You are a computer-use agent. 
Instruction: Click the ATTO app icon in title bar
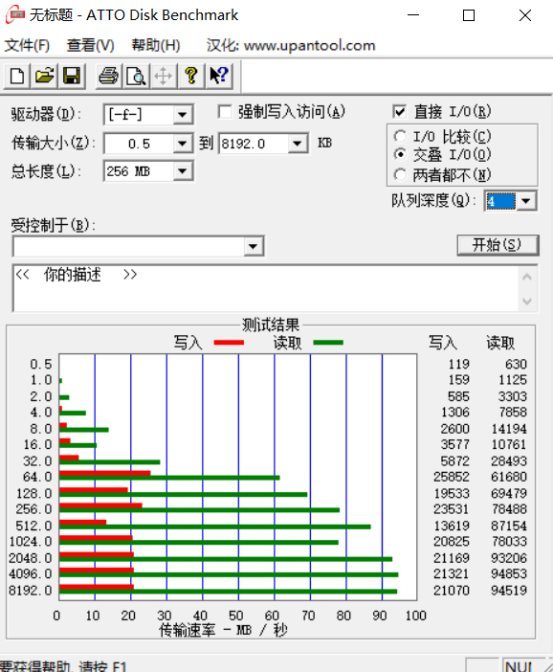pos(15,15)
